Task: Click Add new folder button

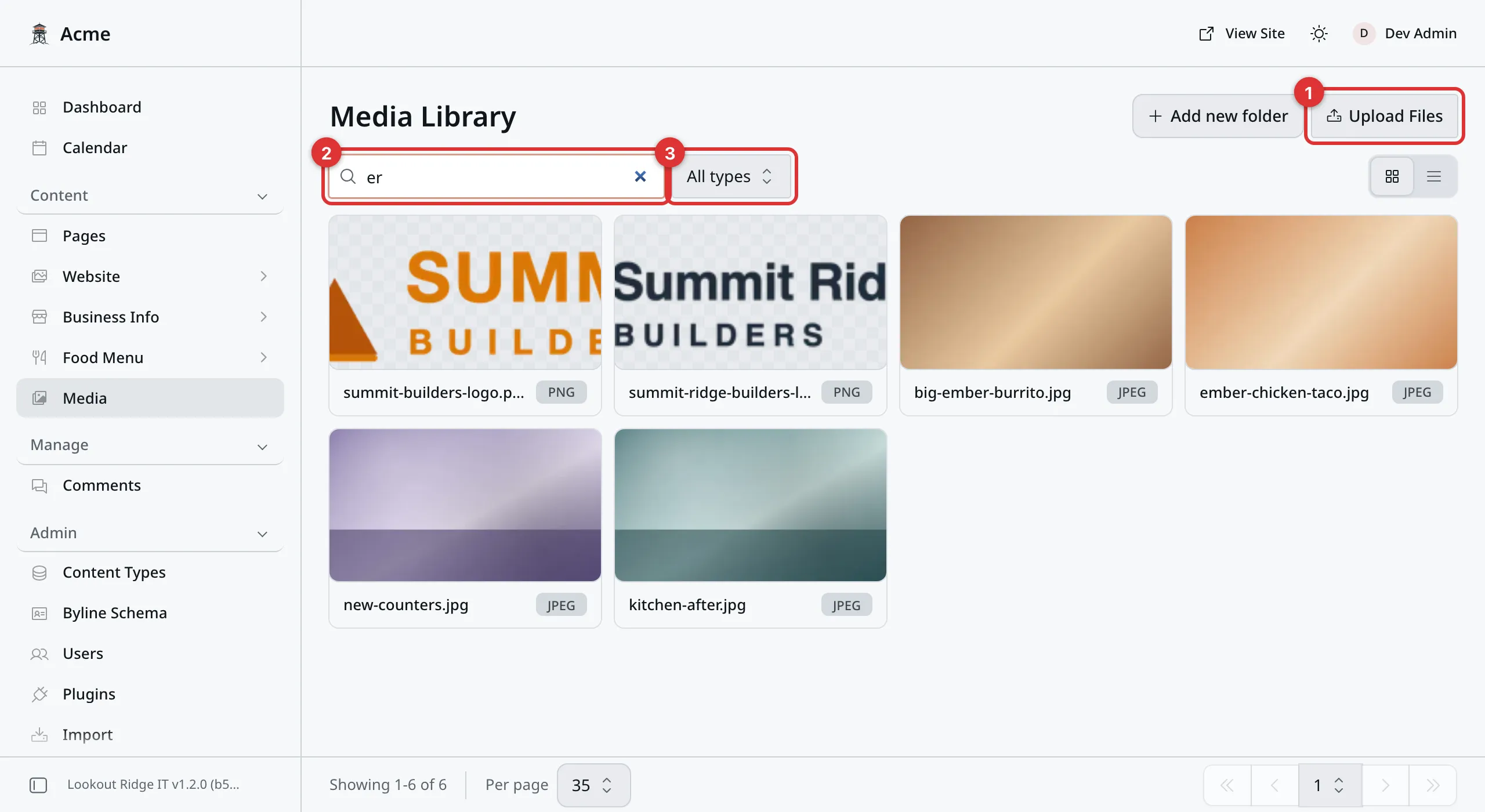Action: coord(1218,116)
